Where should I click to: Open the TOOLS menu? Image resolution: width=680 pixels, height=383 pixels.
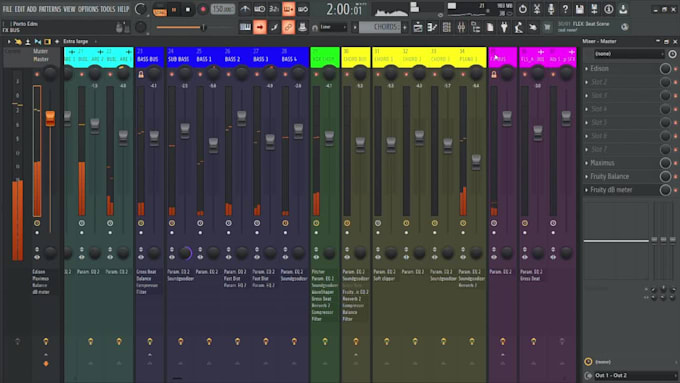point(108,9)
